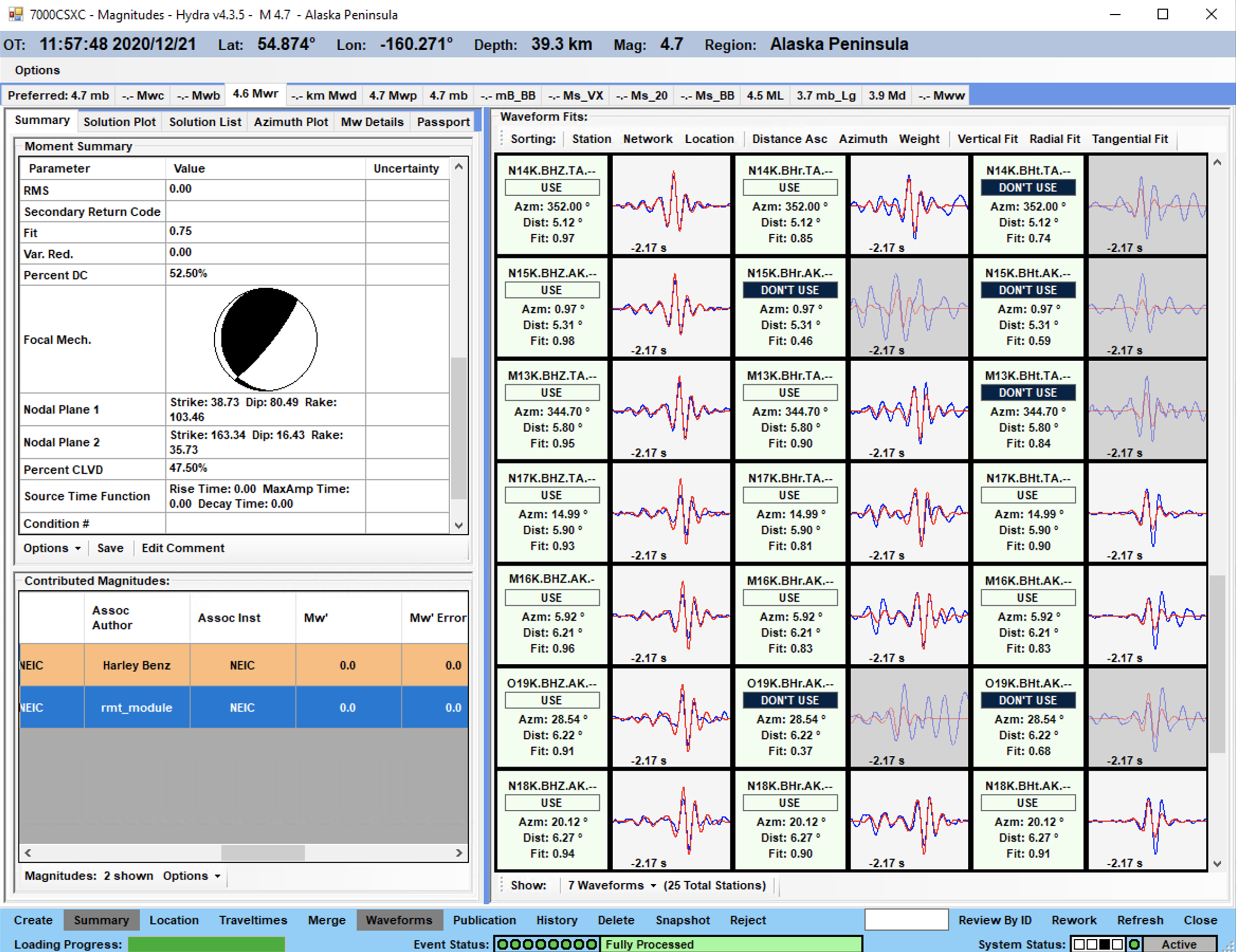
Task: Open the Options menu
Action: [38, 70]
